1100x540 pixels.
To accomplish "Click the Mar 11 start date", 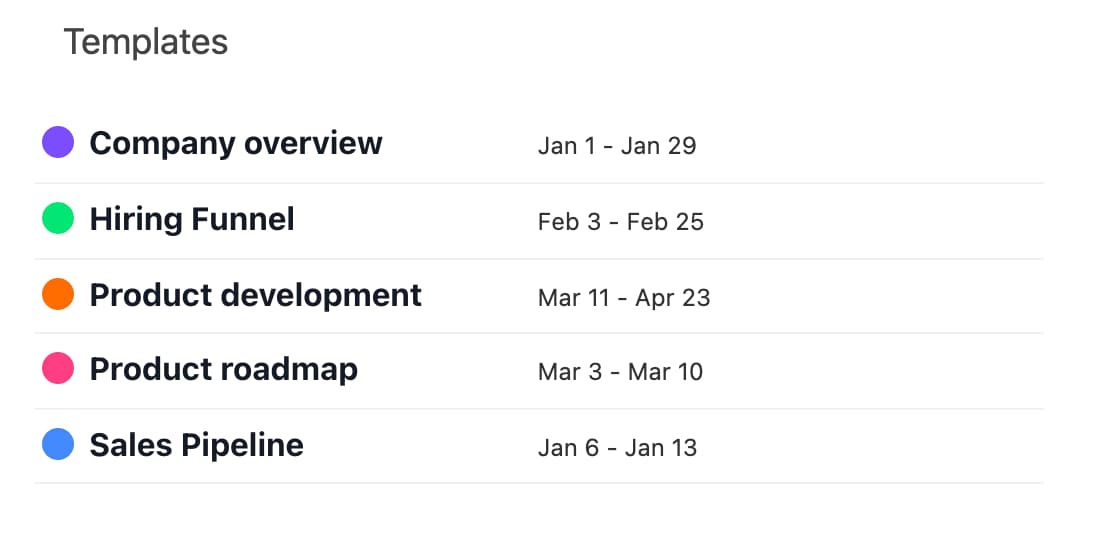I will click(573, 298).
